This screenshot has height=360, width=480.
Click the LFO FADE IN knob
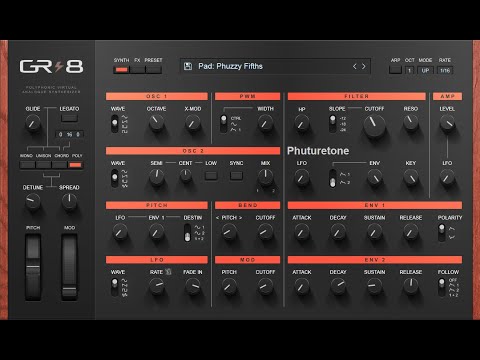pyautogui.click(x=193, y=286)
